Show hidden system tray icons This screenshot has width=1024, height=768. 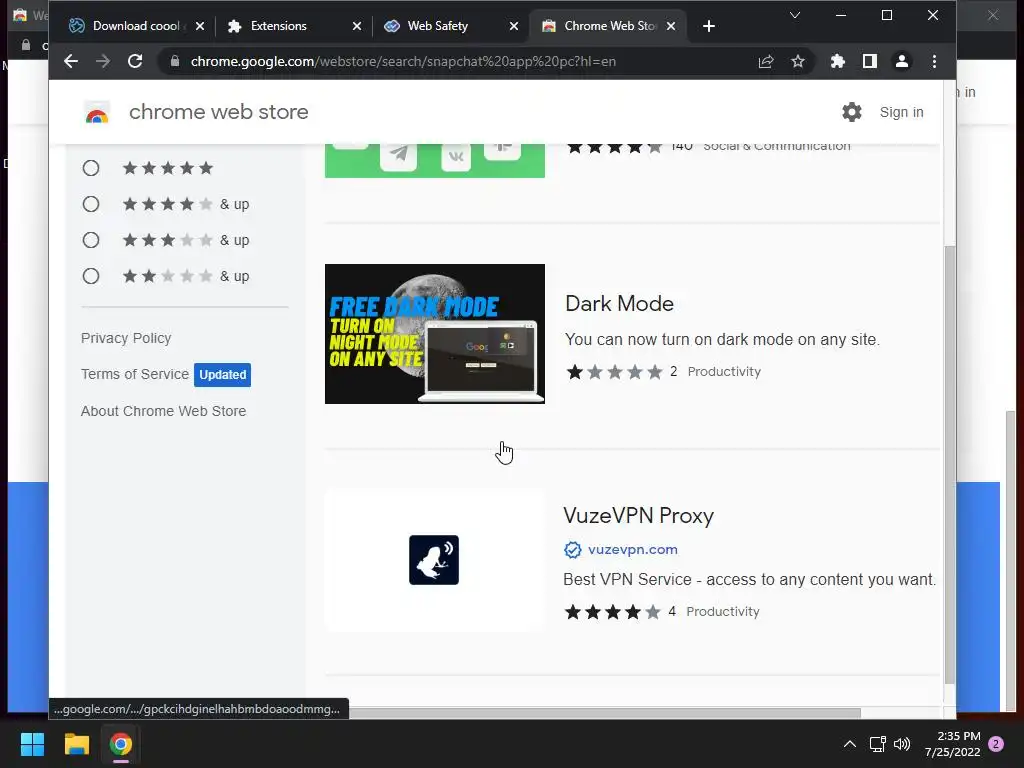click(850, 744)
